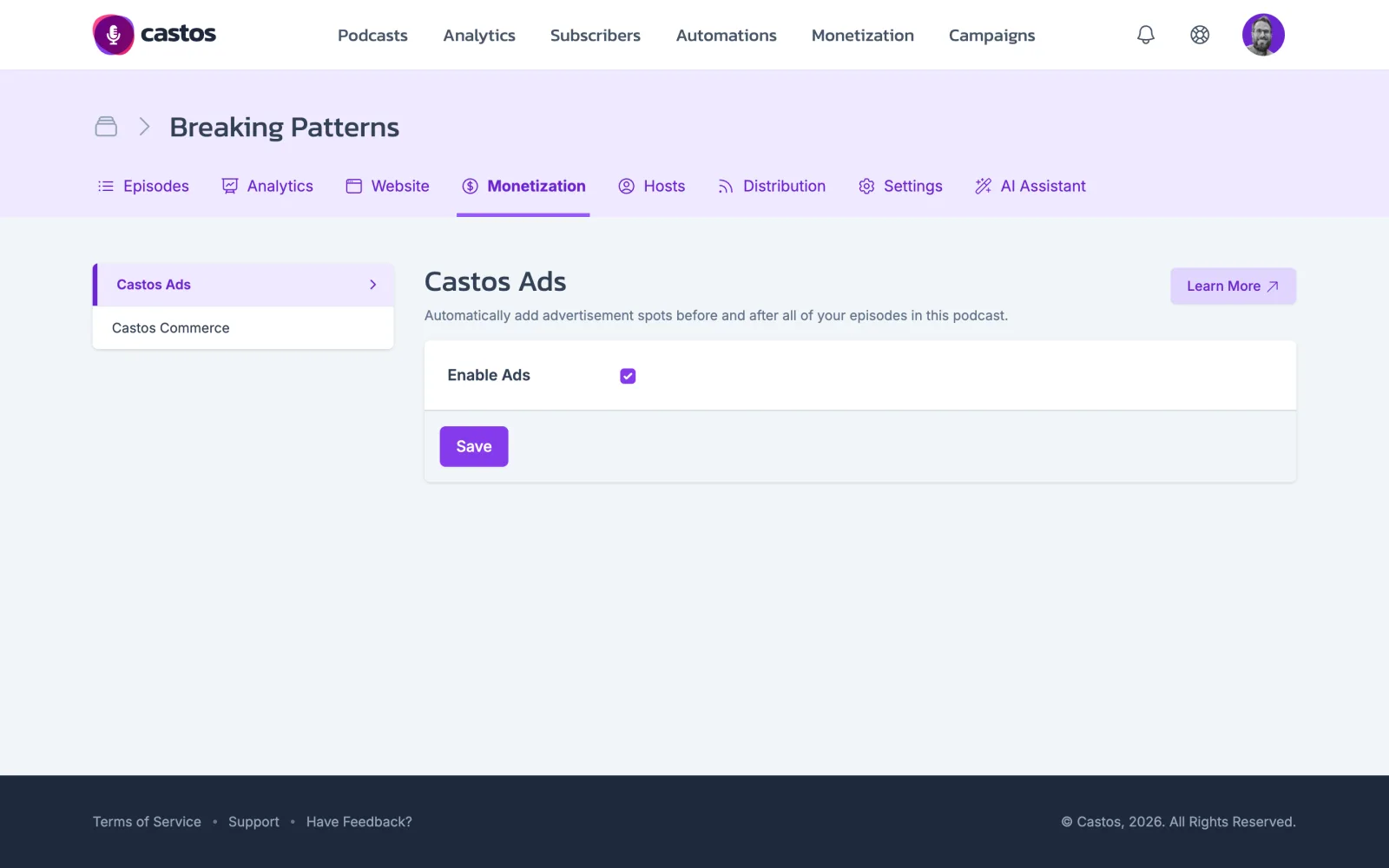This screenshot has height=868, width=1389.
Task: Click the Episodes list icon
Action: [x=106, y=187]
